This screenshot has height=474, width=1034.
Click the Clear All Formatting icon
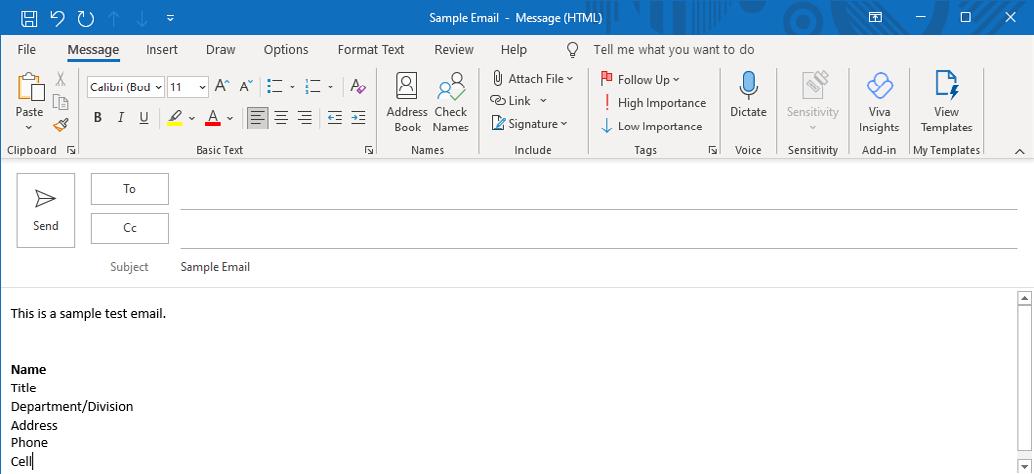tap(358, 87)
